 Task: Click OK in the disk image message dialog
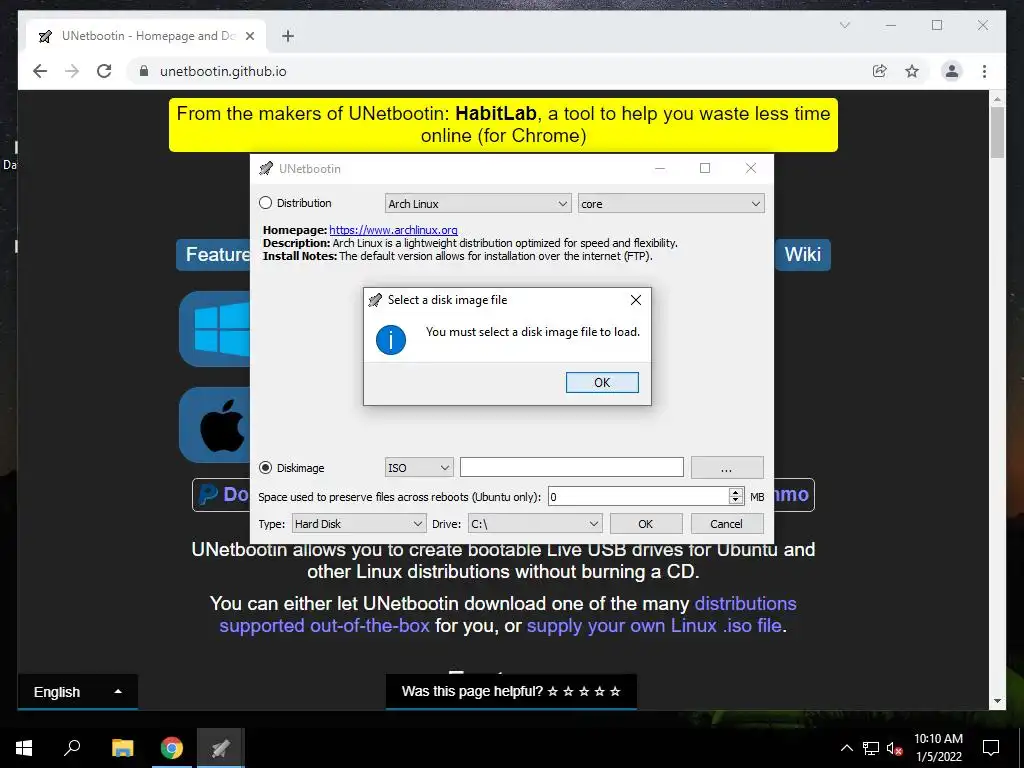602,383
